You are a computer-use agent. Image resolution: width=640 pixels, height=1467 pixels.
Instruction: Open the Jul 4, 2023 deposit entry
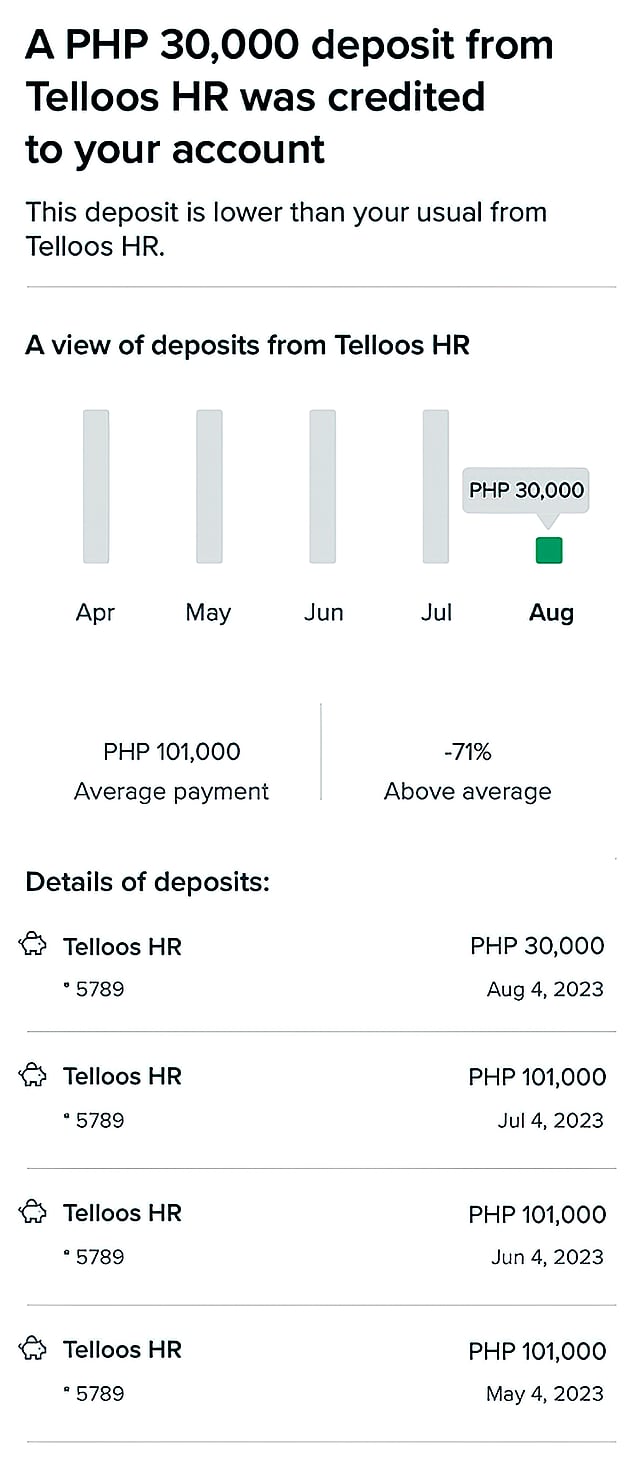click(x=320, y=1098)
